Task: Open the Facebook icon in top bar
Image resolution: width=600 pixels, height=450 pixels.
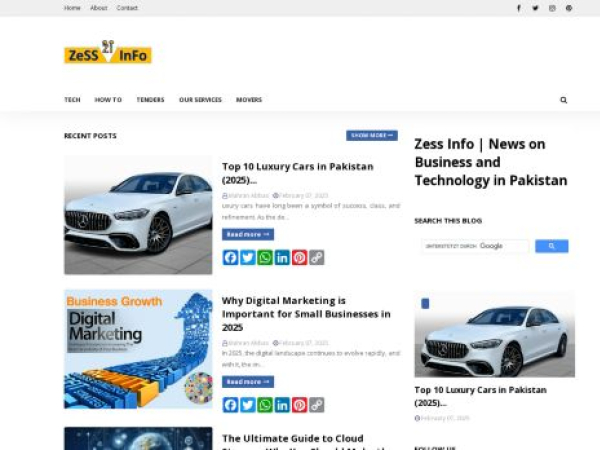Action: (x=518, y=8)
